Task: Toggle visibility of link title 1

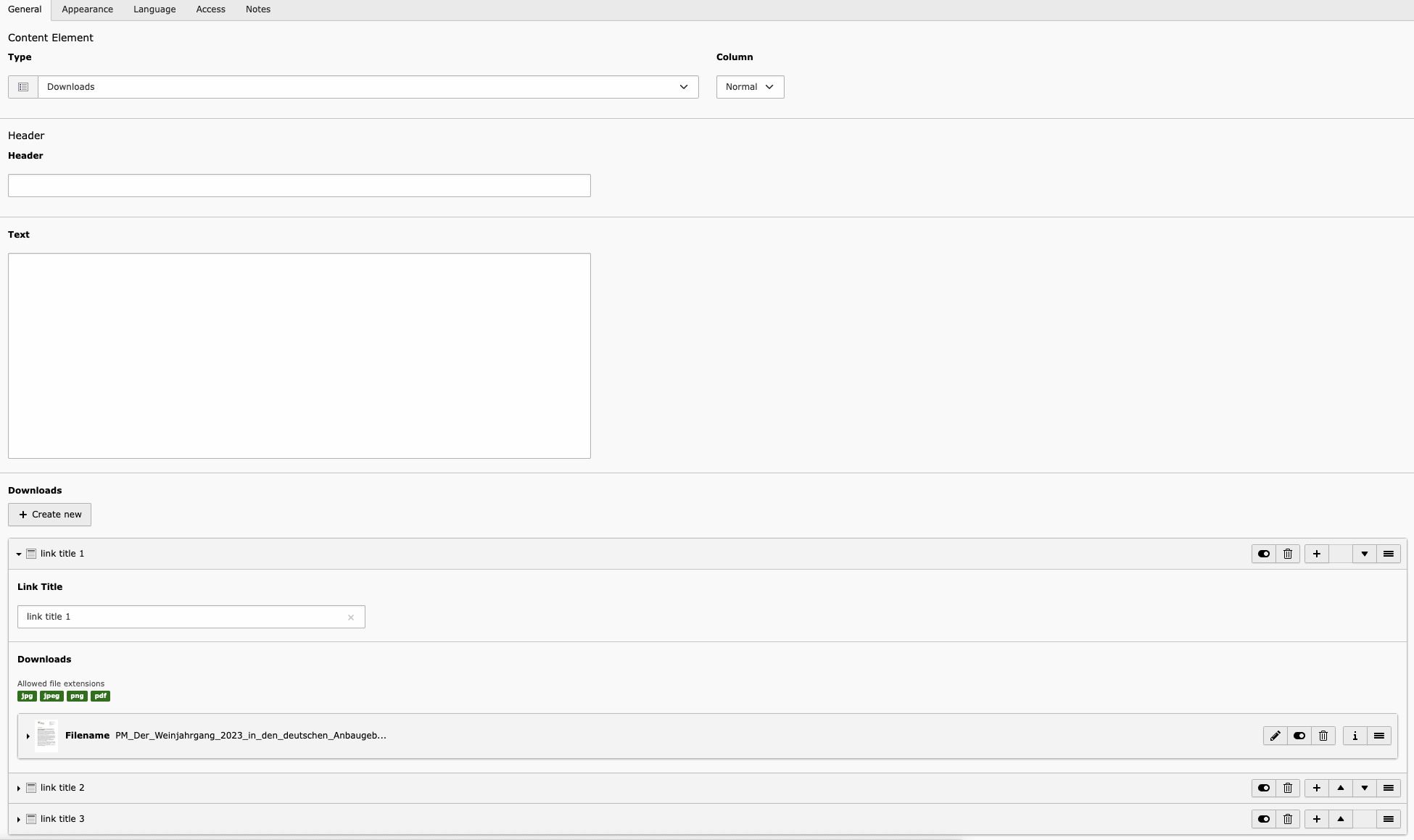Action: tap(1264, 554)
